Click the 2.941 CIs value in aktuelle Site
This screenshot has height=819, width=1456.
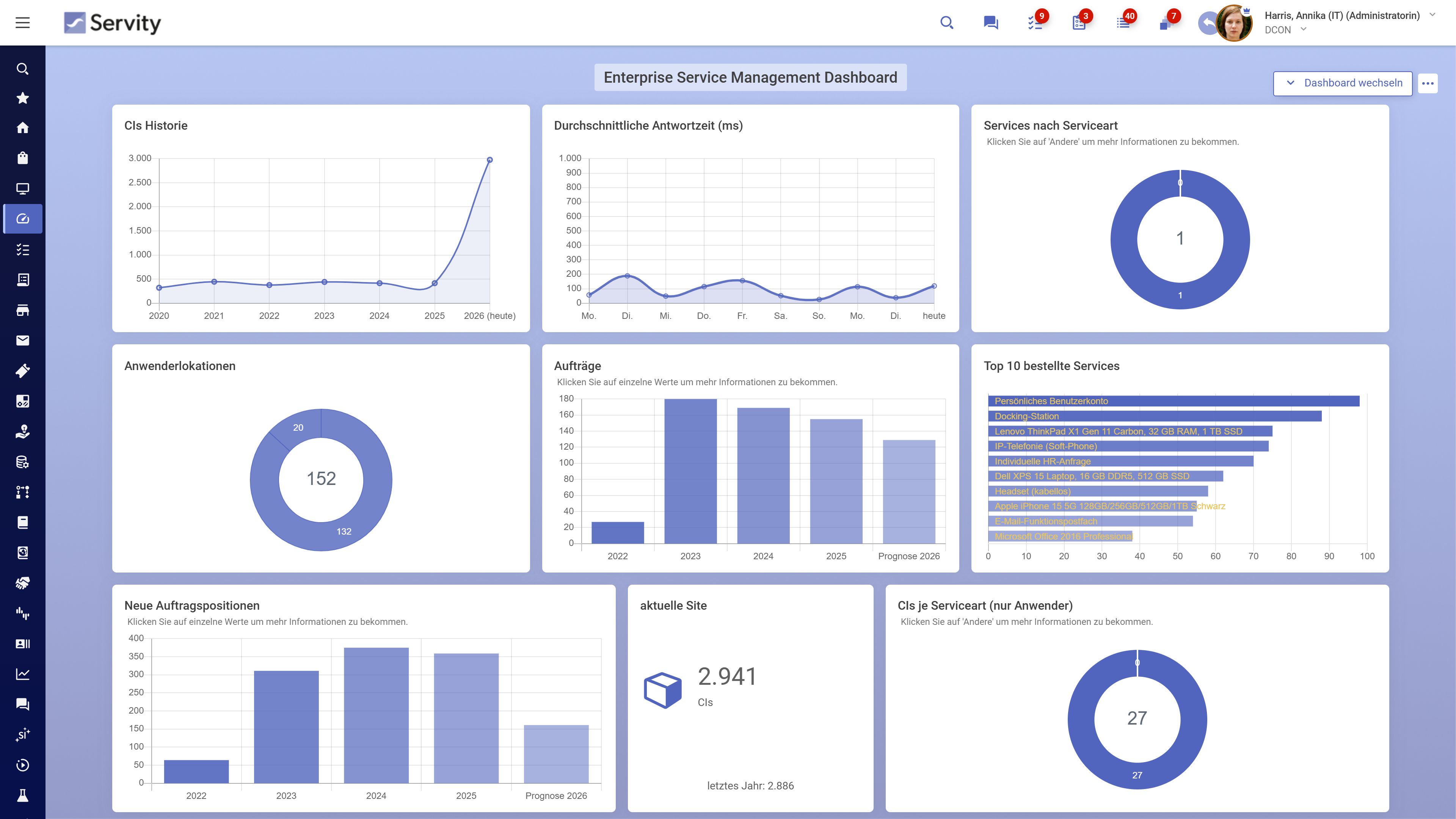point(727,676)
